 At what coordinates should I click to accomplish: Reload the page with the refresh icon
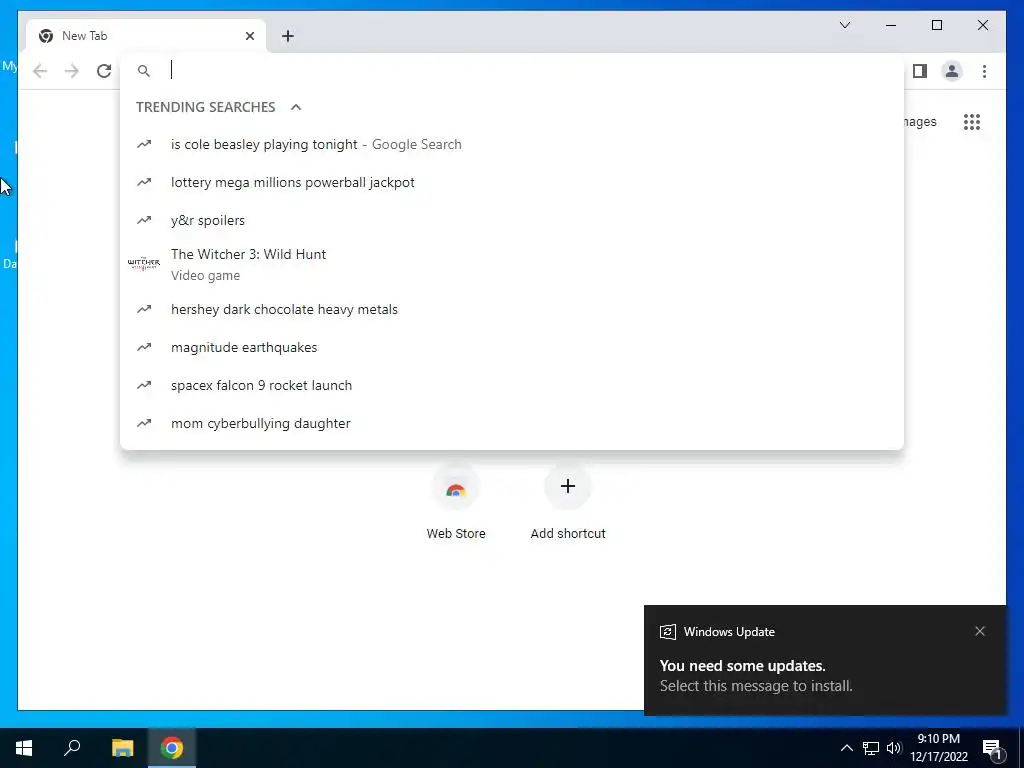pyautogui.click(x=104, y=71)
